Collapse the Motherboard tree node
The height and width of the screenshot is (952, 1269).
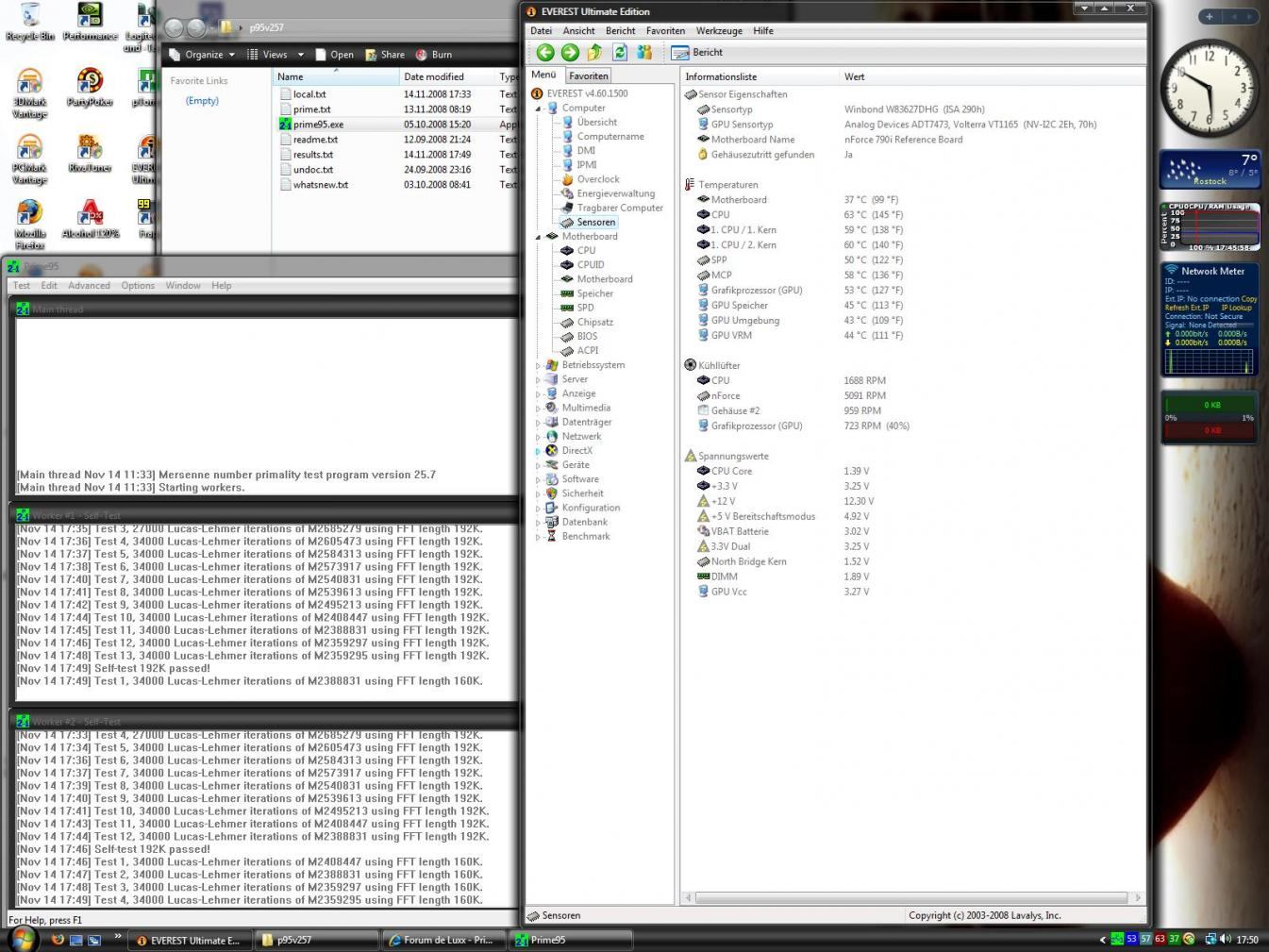pos(539,237)
